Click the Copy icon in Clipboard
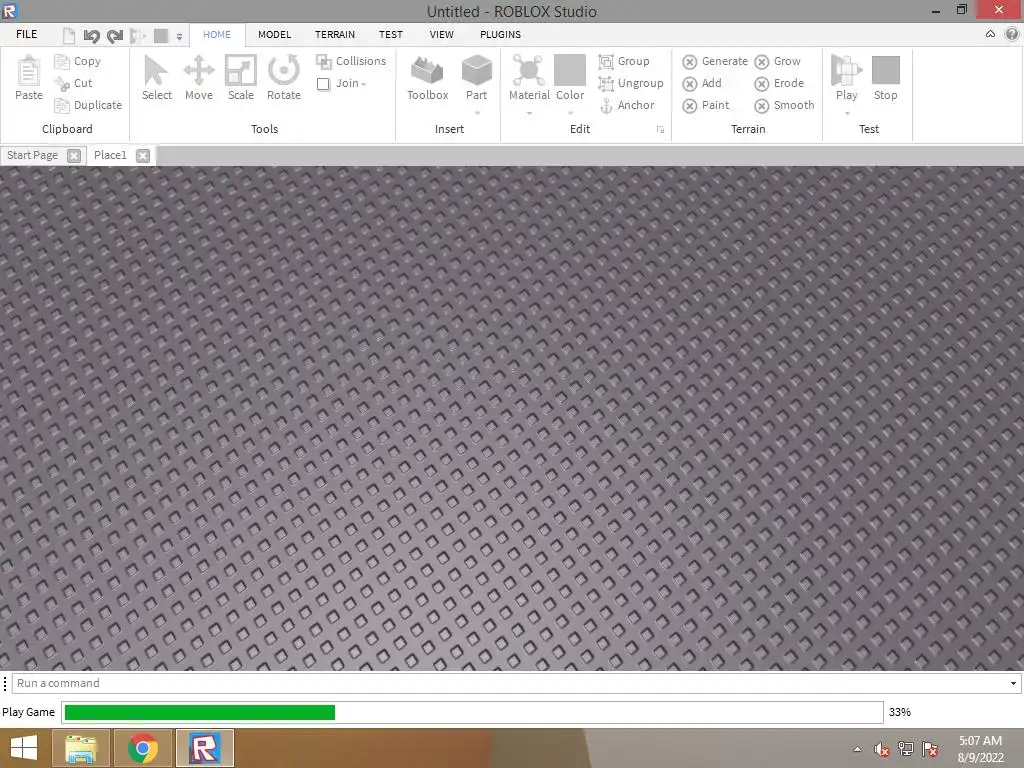 [x=62, y=61]
